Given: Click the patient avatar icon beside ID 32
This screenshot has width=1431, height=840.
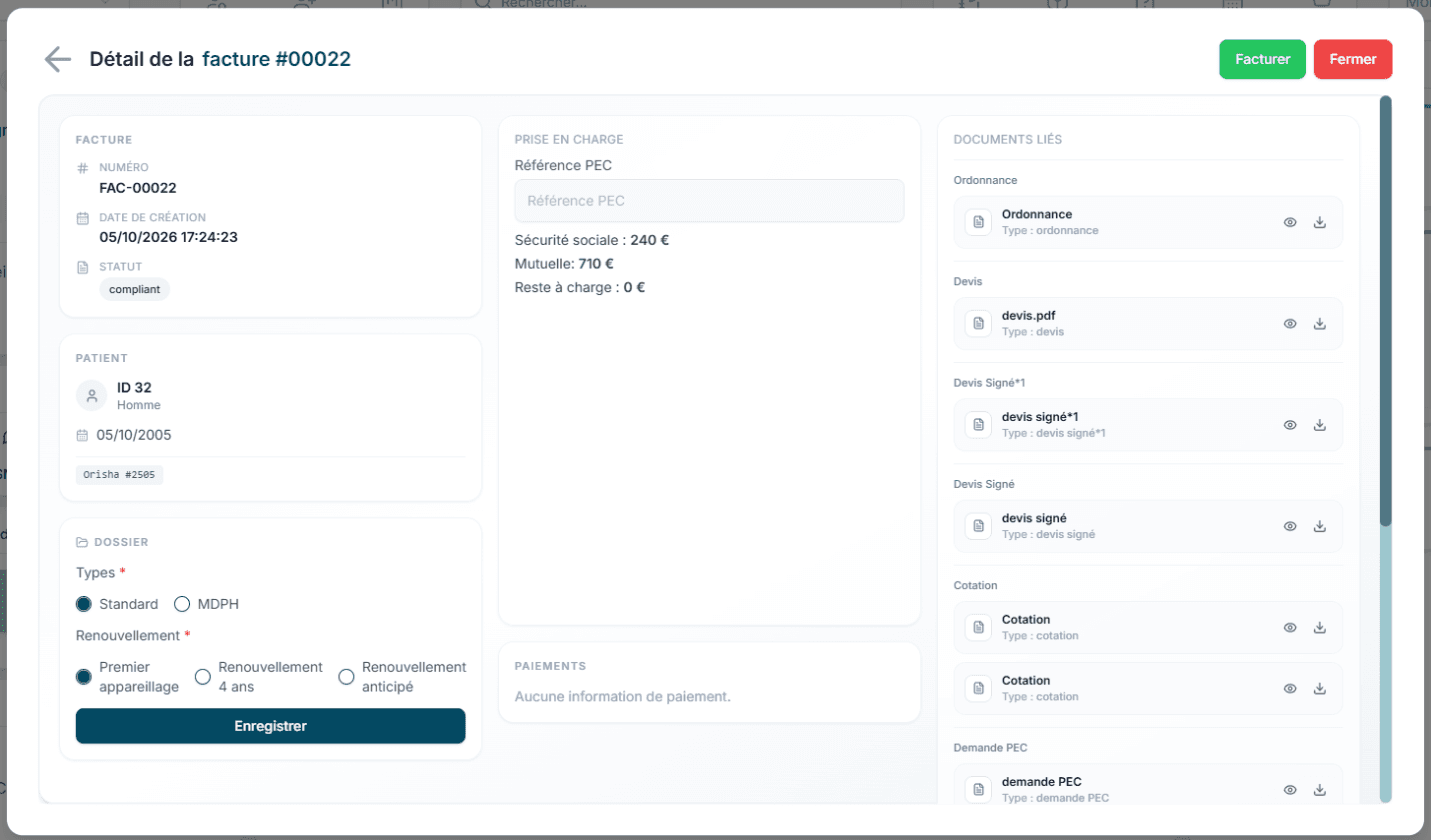Looking at the screenshot, I should pos(92,396).
